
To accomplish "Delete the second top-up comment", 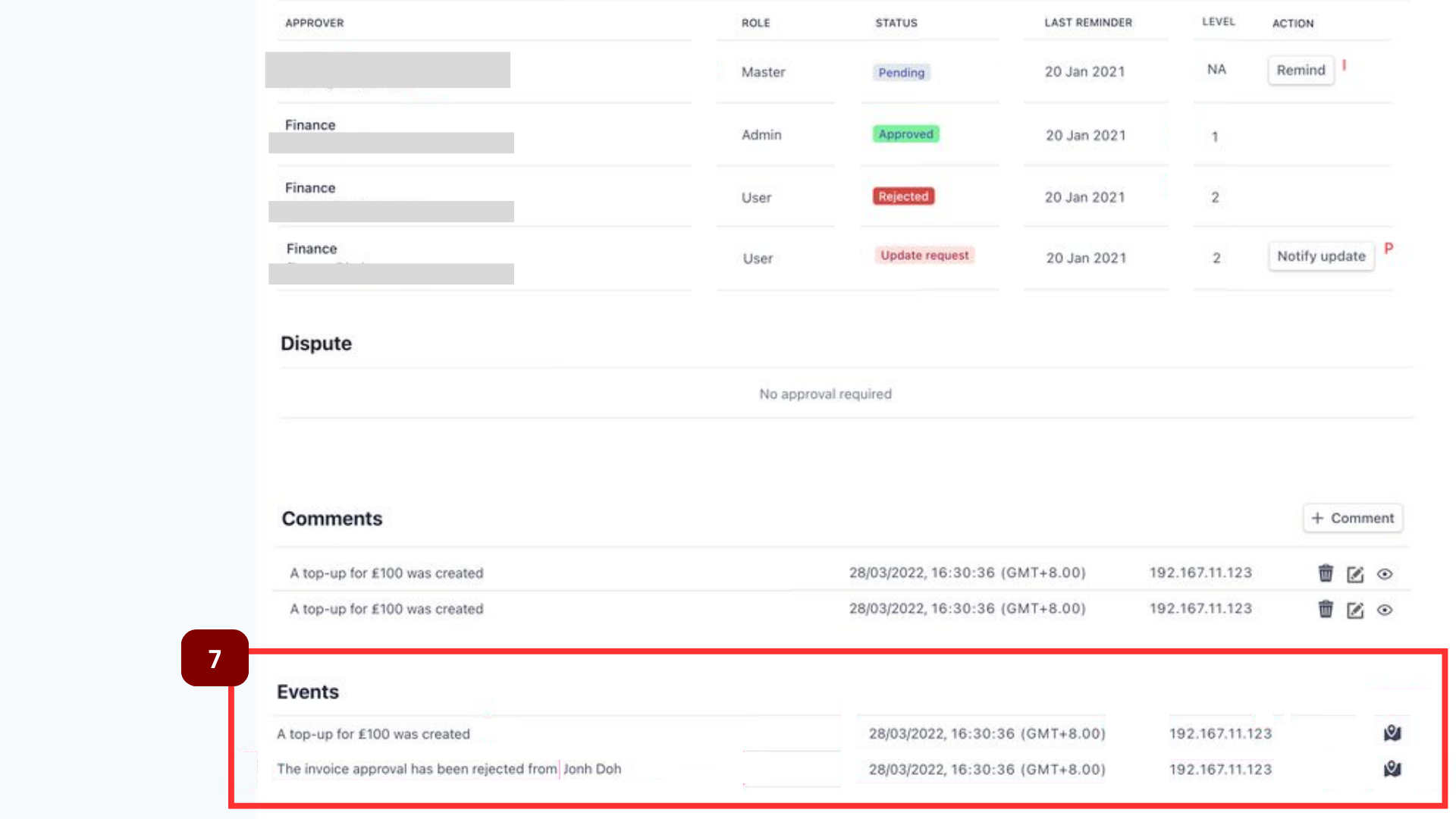I will click(x=1326, y=609).
